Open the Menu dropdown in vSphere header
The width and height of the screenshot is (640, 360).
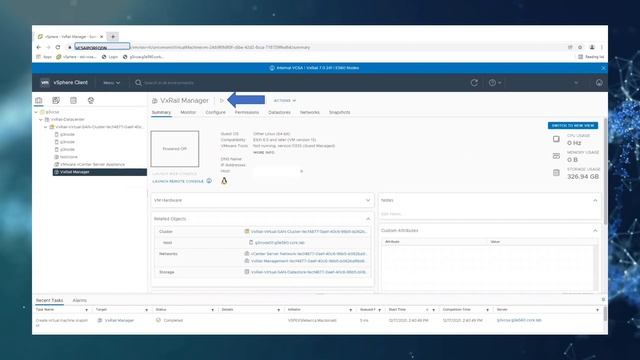[x=111, y=83]
